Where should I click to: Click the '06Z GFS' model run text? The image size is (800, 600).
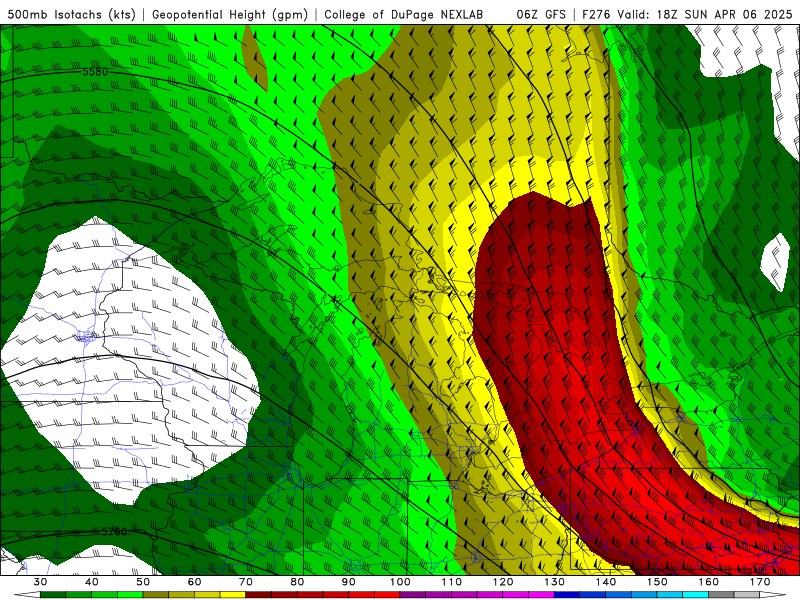click(541, 14)
